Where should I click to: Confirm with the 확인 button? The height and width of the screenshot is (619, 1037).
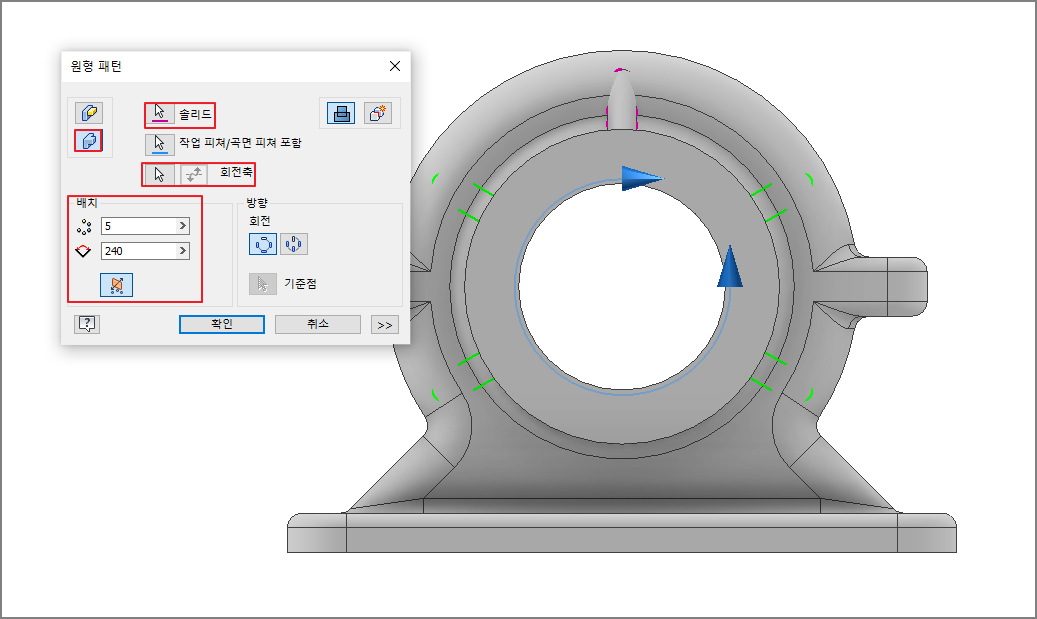pyautogui.click(x=222, y=324)
